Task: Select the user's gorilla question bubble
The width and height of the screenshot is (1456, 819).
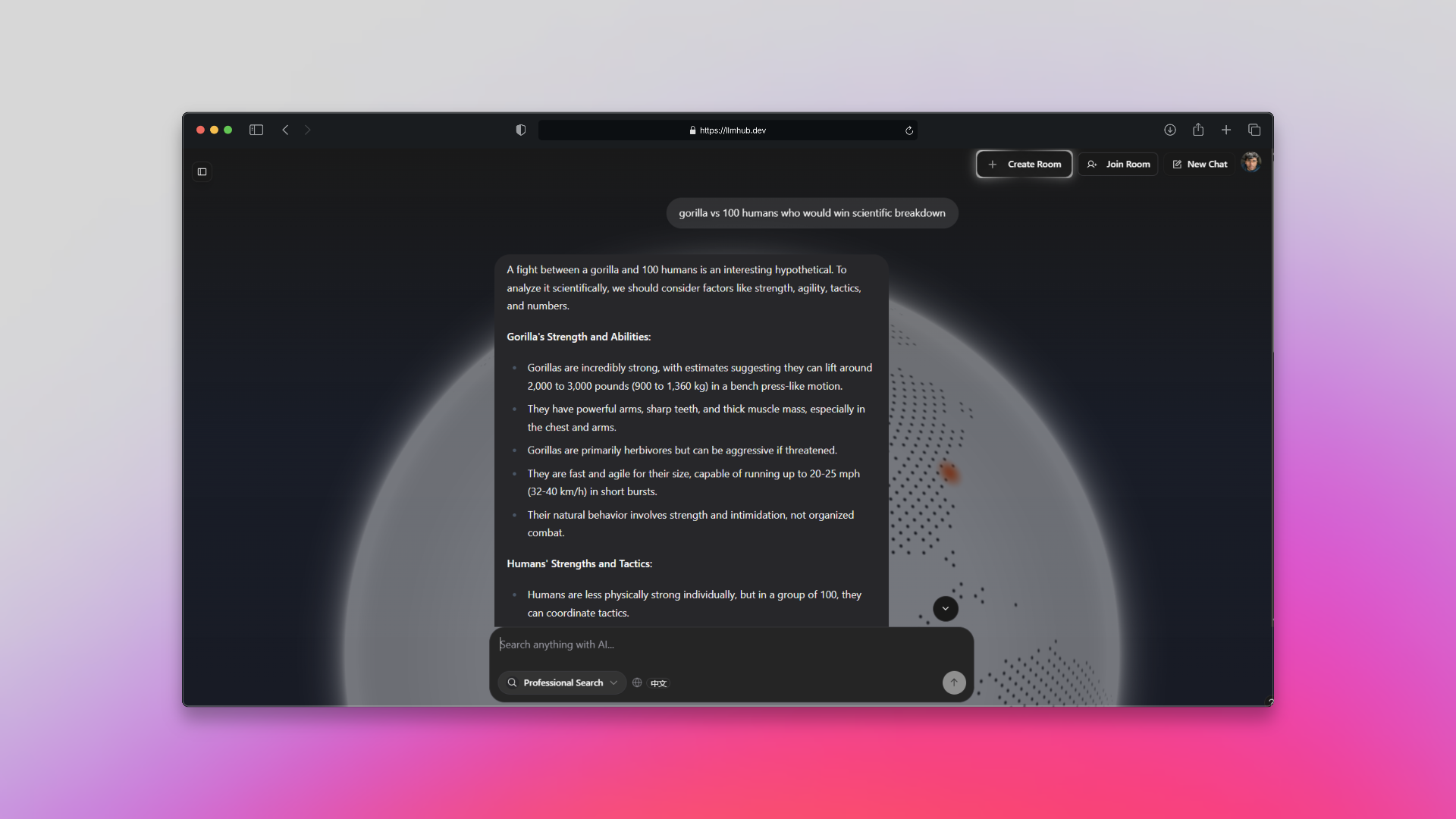Action: click(811, 213)
